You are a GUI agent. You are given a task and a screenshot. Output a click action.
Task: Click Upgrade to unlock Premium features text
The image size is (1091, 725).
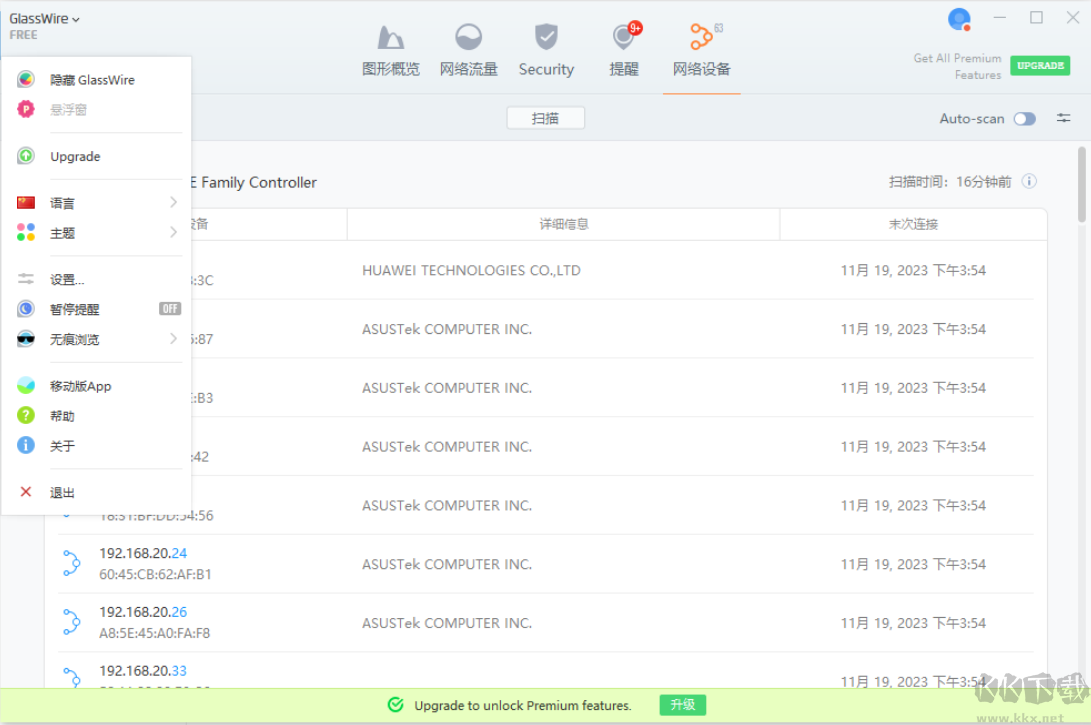click(523, 706)
